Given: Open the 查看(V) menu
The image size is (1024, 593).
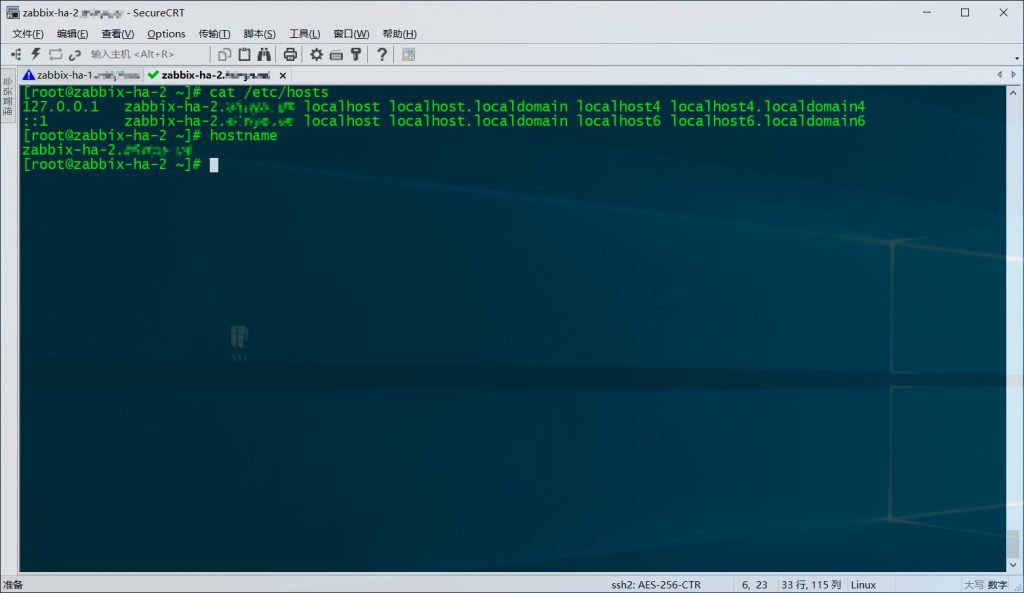Looking at the screenshot, I should point(118,34).
